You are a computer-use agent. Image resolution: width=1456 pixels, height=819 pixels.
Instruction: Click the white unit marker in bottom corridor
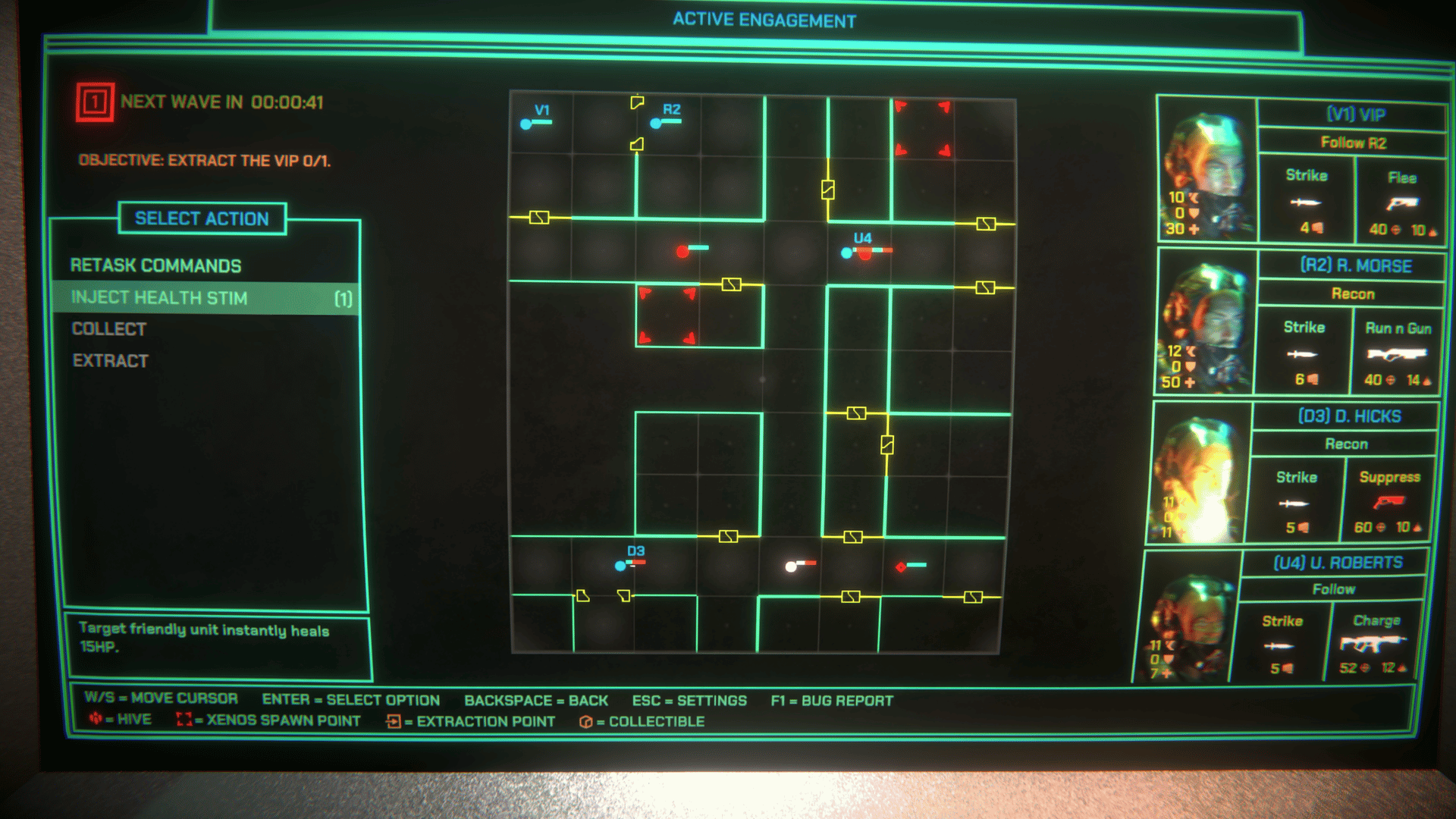click(x=791, y=566)
